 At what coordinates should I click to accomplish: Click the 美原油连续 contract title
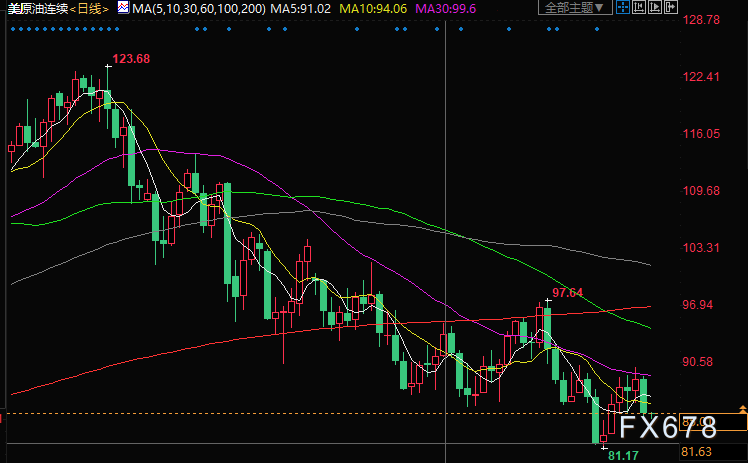(38, 9)
